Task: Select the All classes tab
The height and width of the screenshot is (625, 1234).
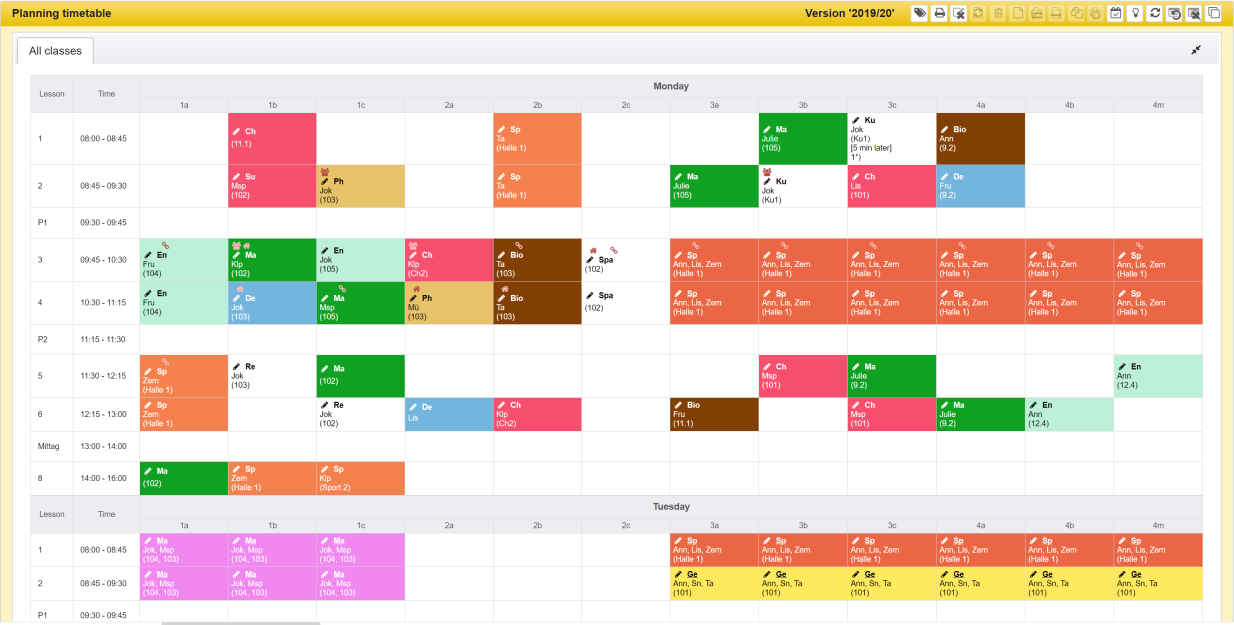Action: [x=56, y=51]
